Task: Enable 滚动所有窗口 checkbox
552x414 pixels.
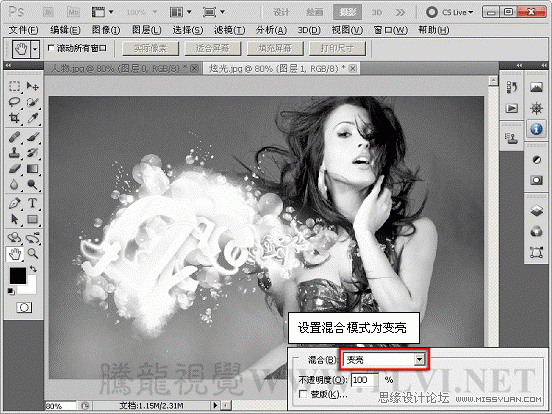Action: coord(51,48)
